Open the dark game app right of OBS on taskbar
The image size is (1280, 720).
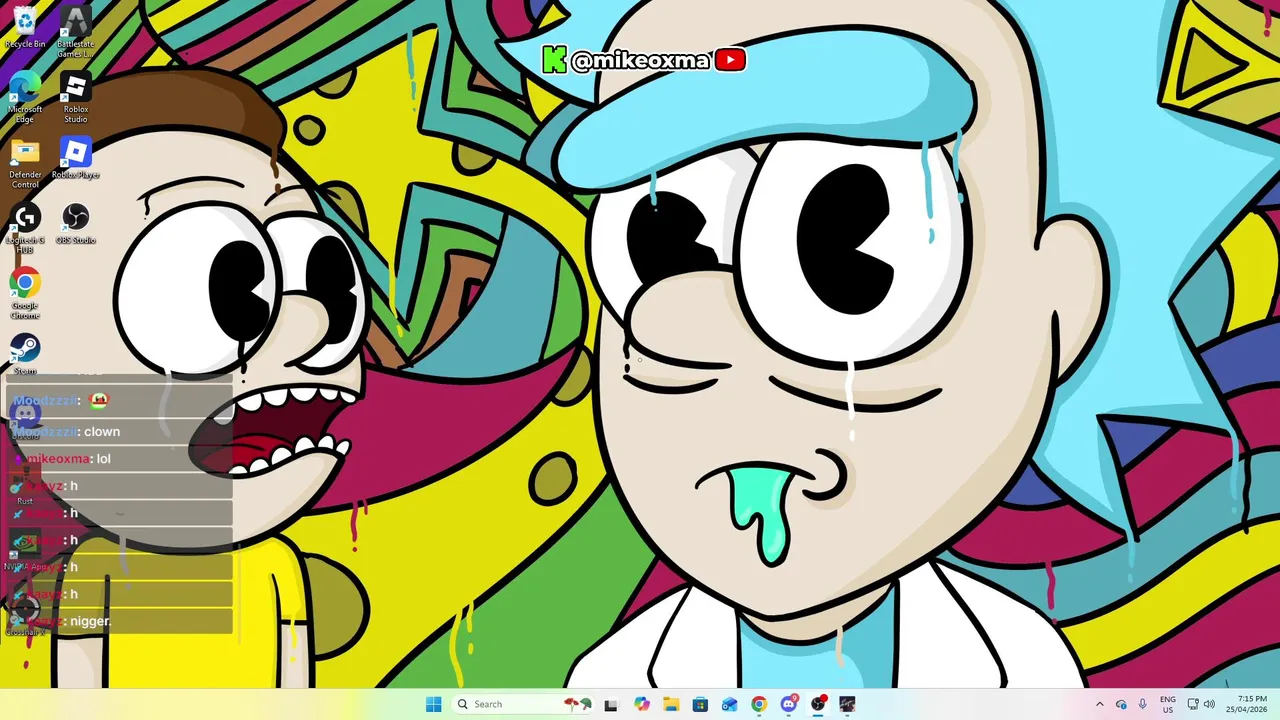[x=847, y=704]
